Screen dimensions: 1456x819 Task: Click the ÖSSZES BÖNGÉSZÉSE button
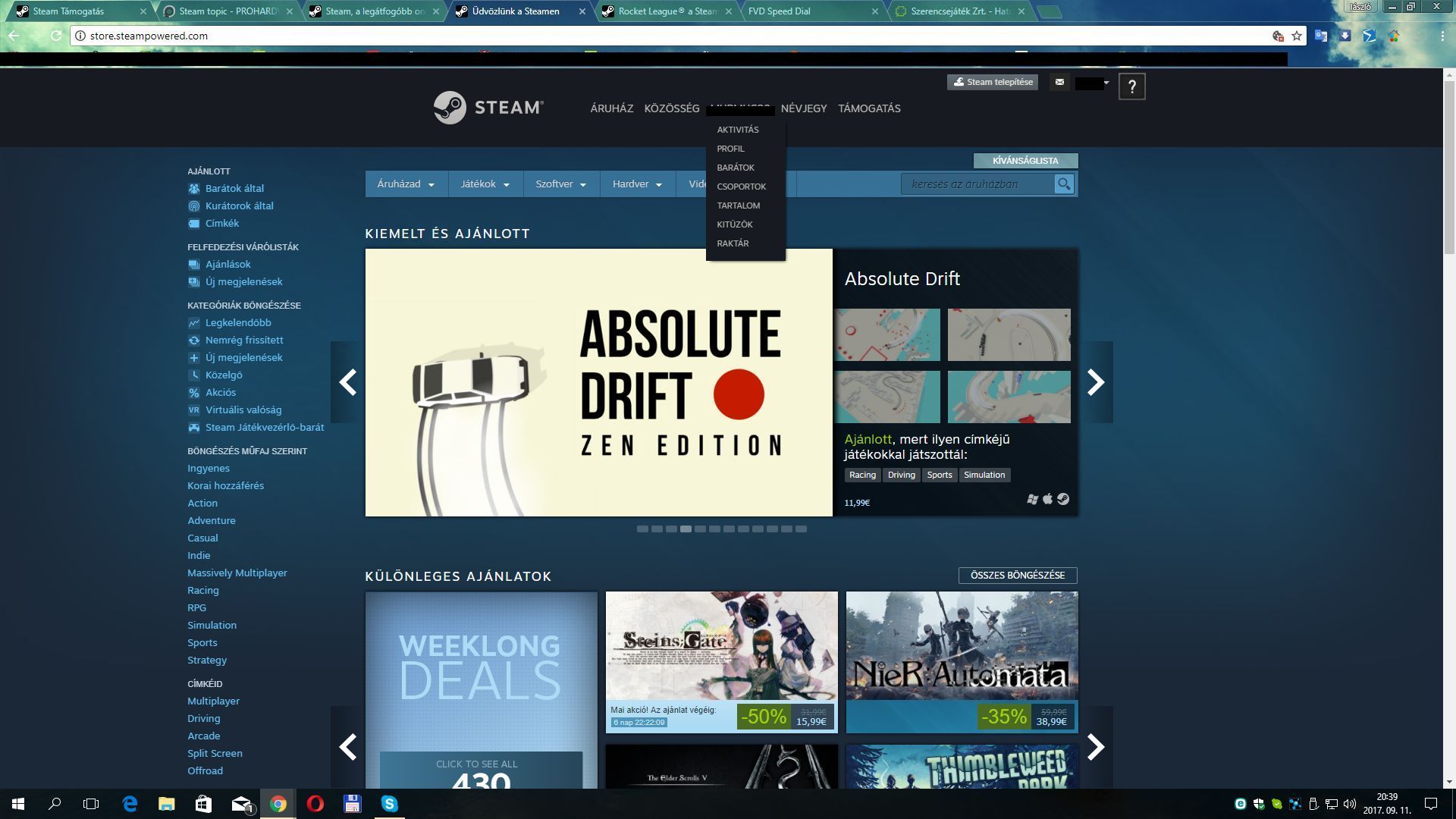coord(1018,576)
